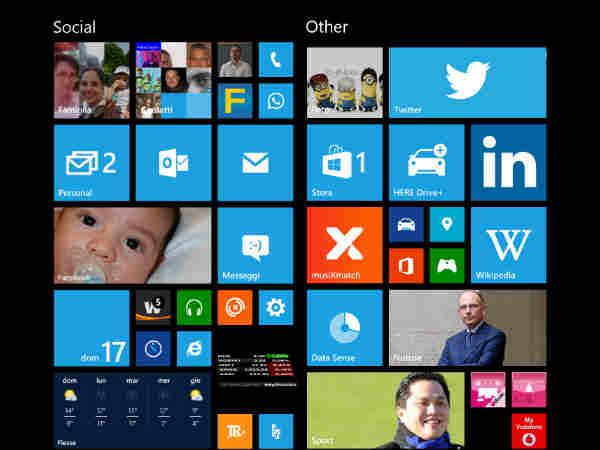
Task: Open Personal mailbox with 2 unread
Action: pos(91,162)
